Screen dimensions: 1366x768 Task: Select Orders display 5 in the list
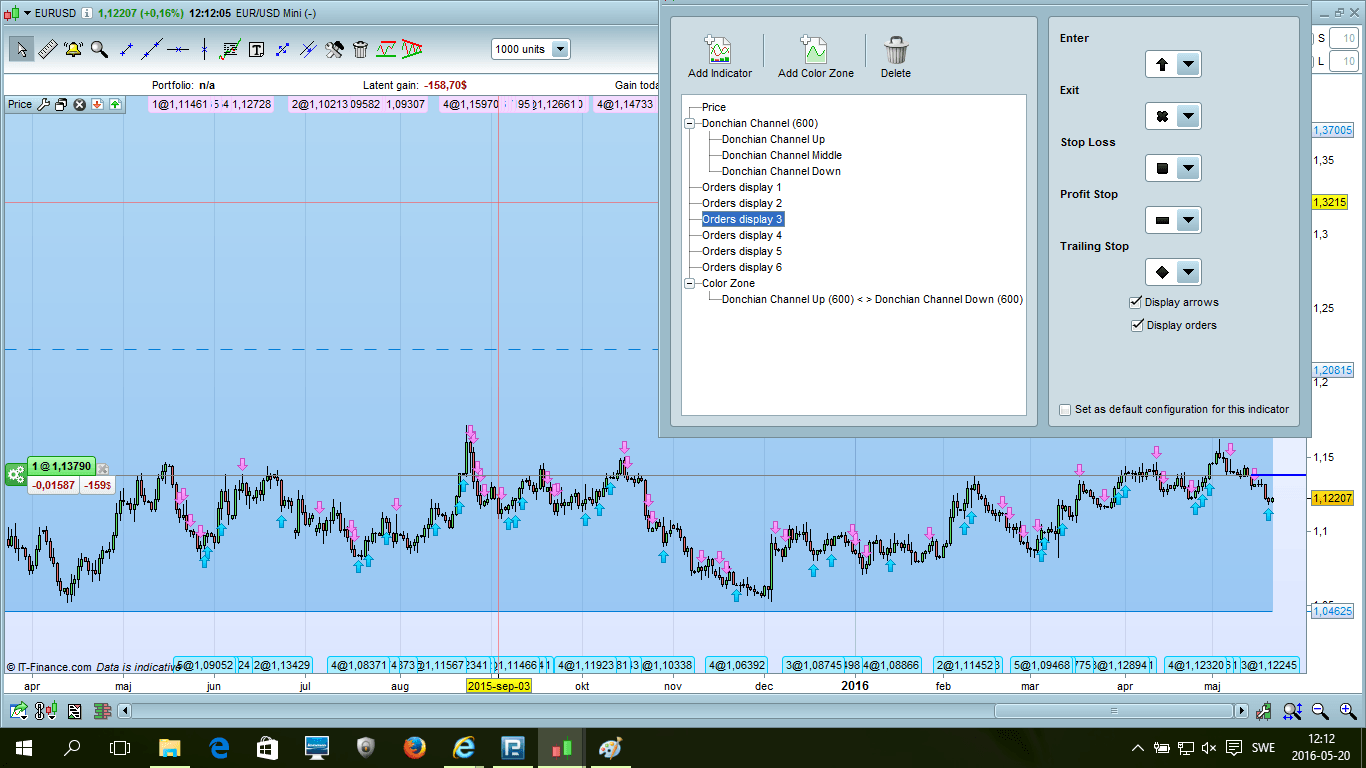point(741,251)
